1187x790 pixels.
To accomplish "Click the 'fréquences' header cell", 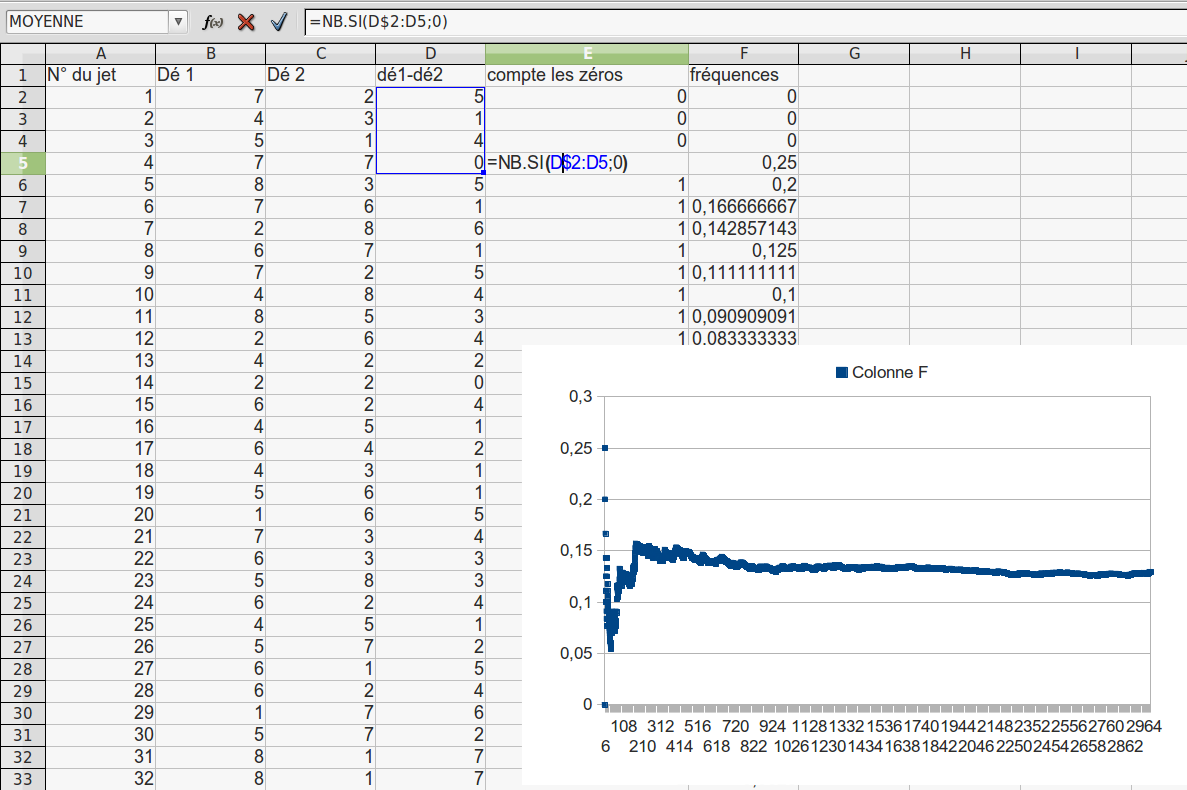I will coord(743,75).
